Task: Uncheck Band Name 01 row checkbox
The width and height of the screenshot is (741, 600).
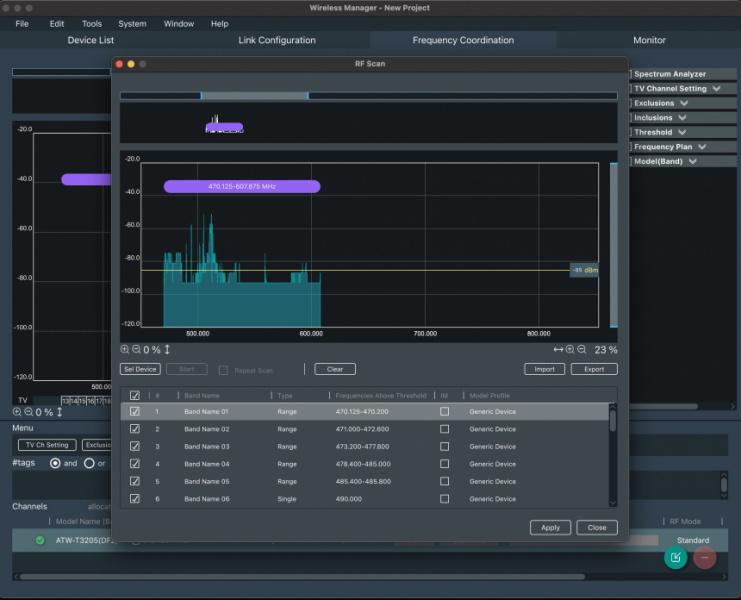Action: 135,411
